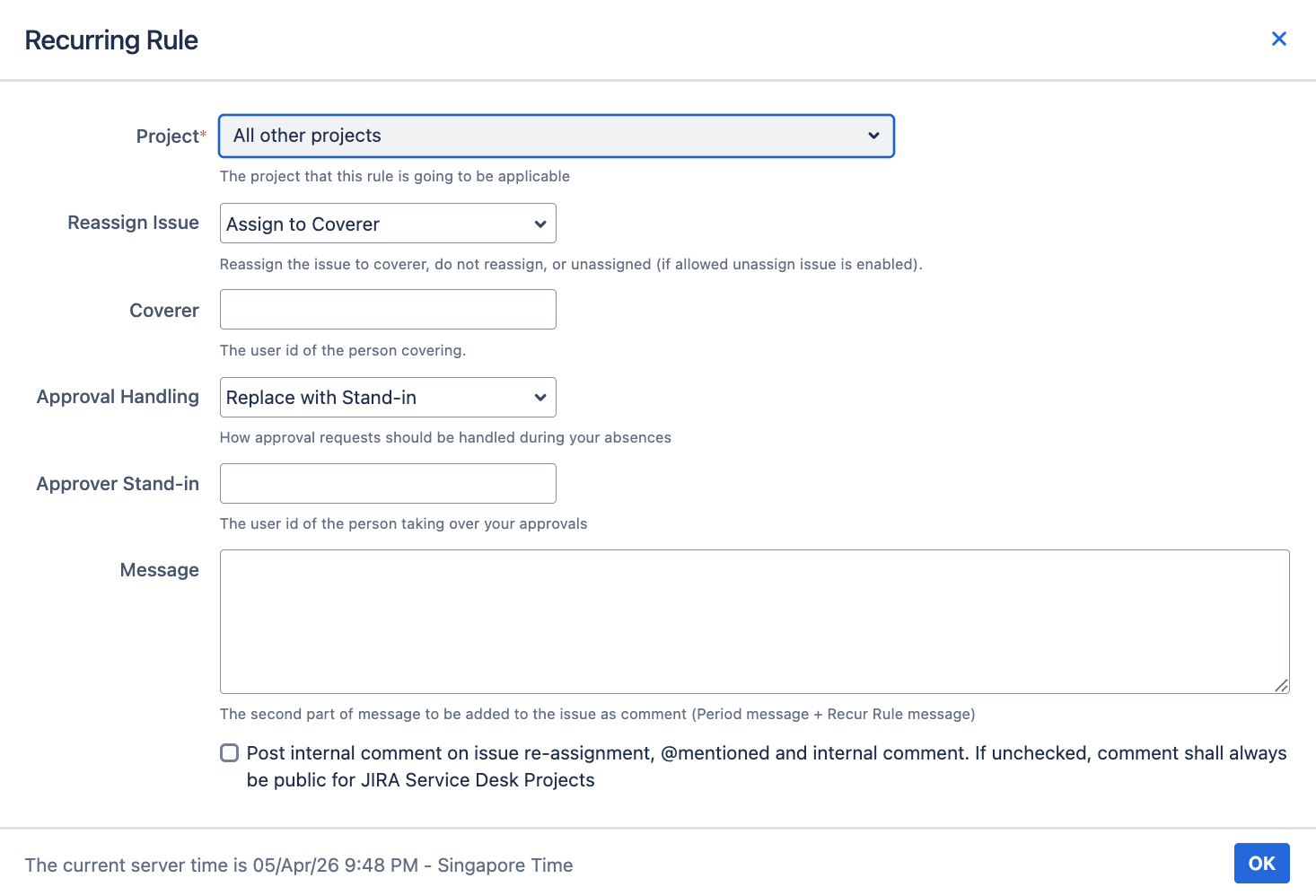
Task: Click the Recurring Rule dialog title
Action: tap(110, 40)
